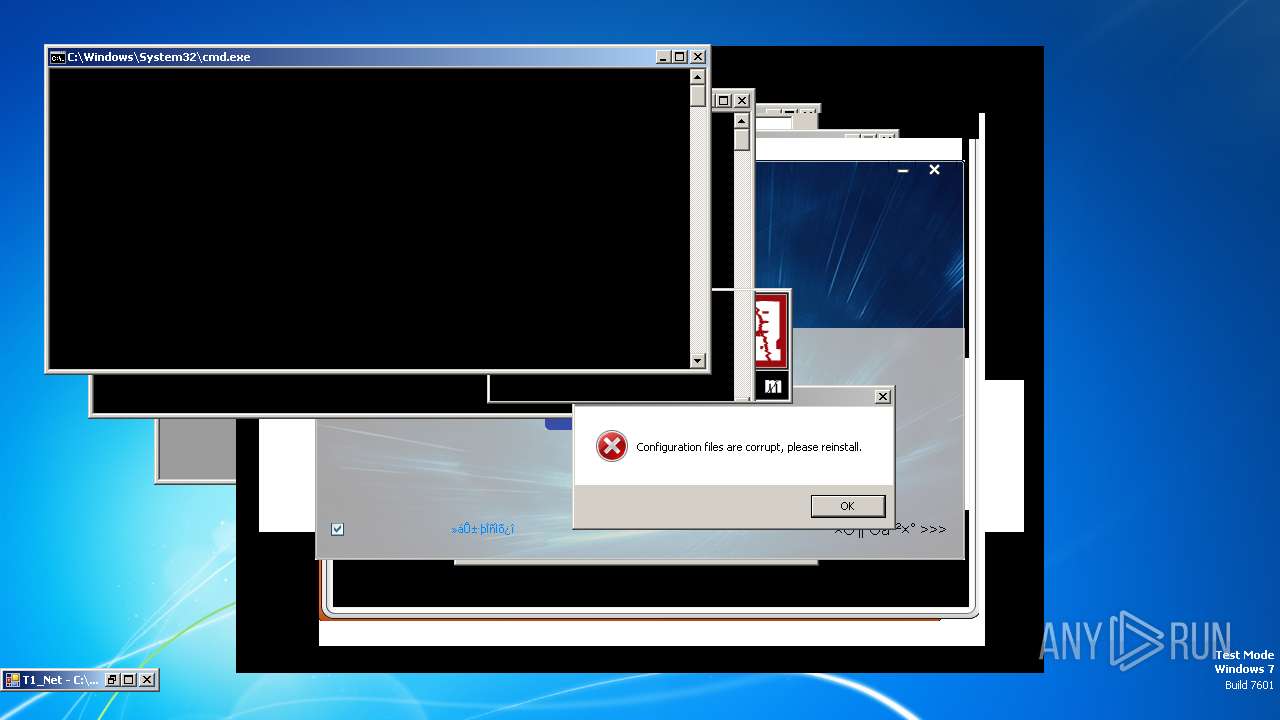Click the garbled text ending in >>>

(x=890, y=528)
